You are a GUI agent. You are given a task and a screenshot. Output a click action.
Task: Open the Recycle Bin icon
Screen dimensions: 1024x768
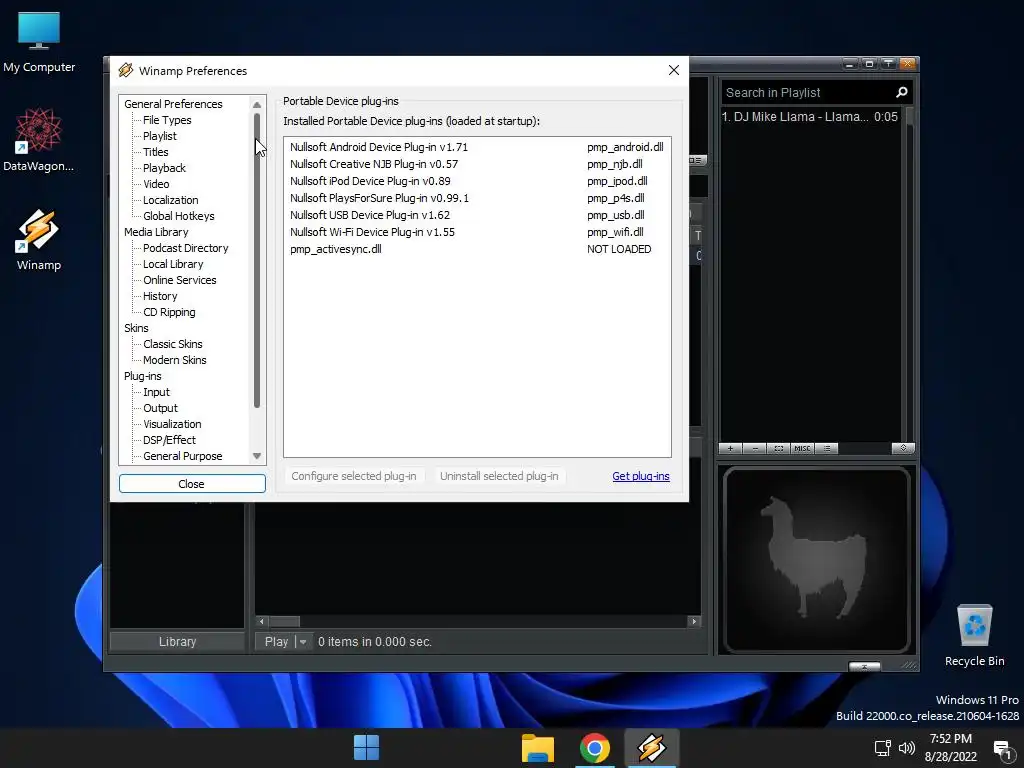pyautogui.click(x=974, y=635)
